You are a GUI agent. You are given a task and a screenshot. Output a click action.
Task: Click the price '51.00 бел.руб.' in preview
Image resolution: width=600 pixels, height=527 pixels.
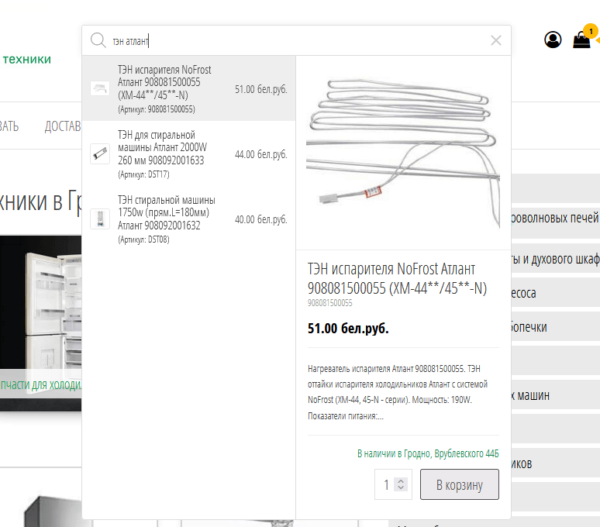pos(348,328)
